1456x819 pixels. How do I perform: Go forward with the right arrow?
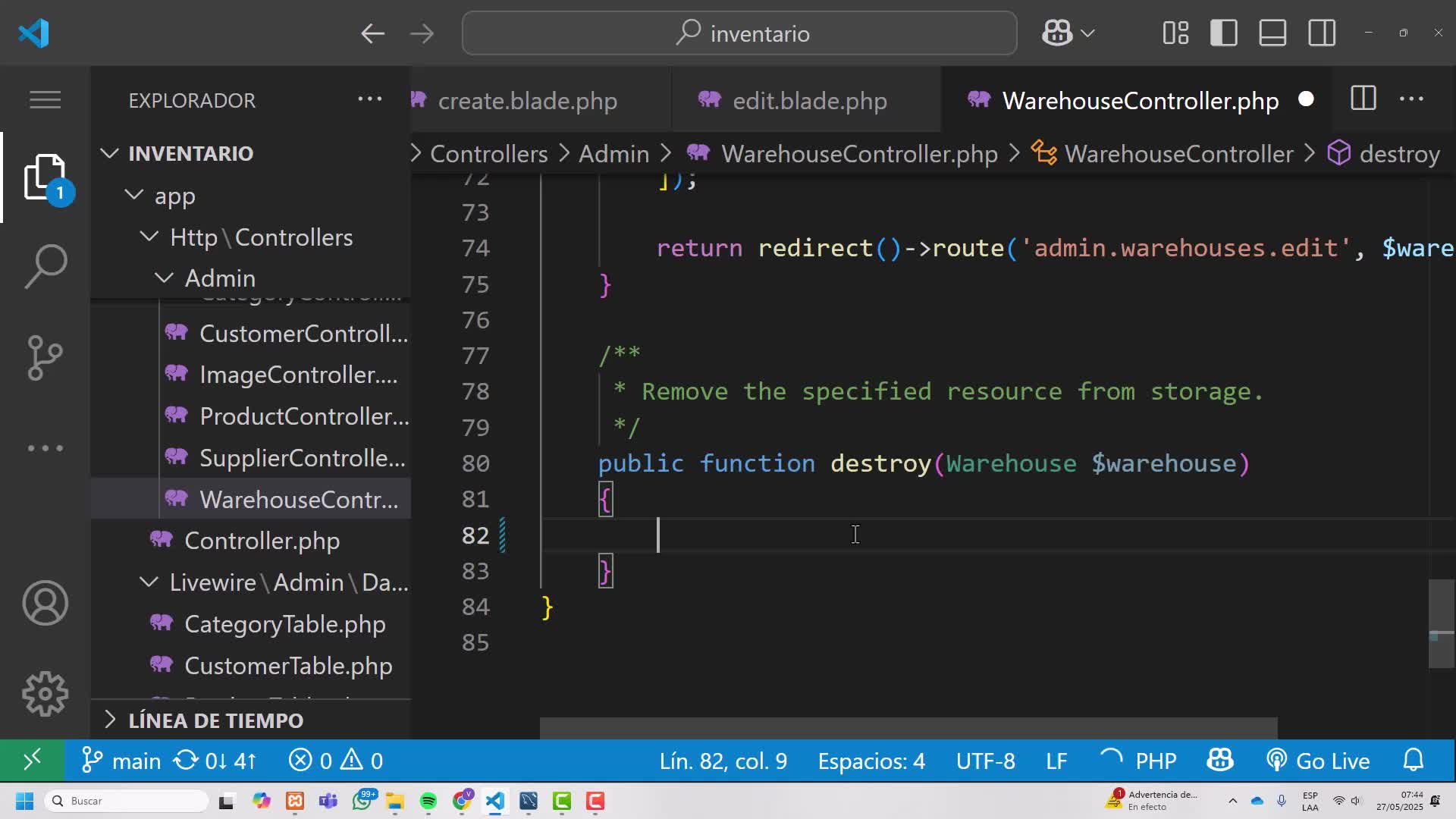point(422,33)
